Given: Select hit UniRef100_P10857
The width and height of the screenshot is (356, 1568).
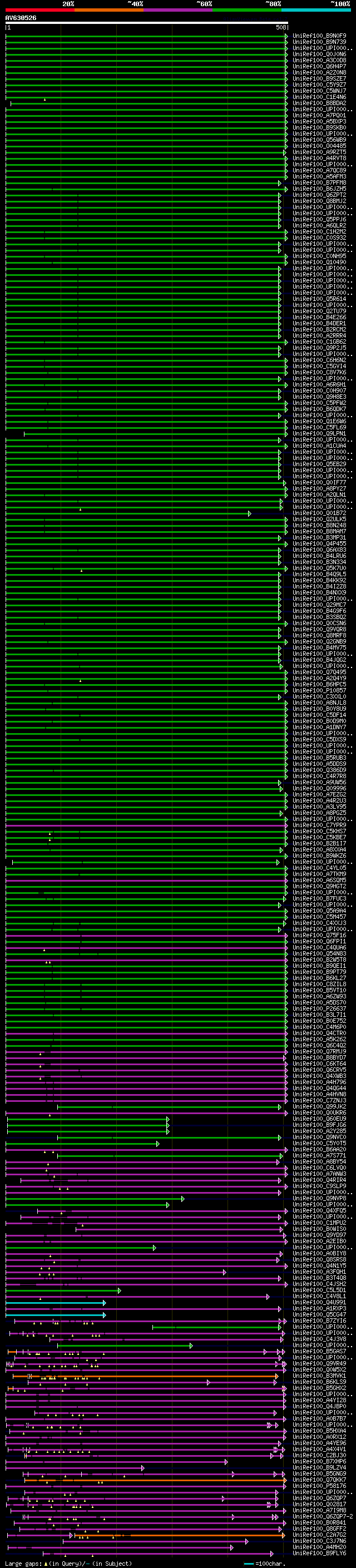Looking at the screenshot, I should 319,690.
